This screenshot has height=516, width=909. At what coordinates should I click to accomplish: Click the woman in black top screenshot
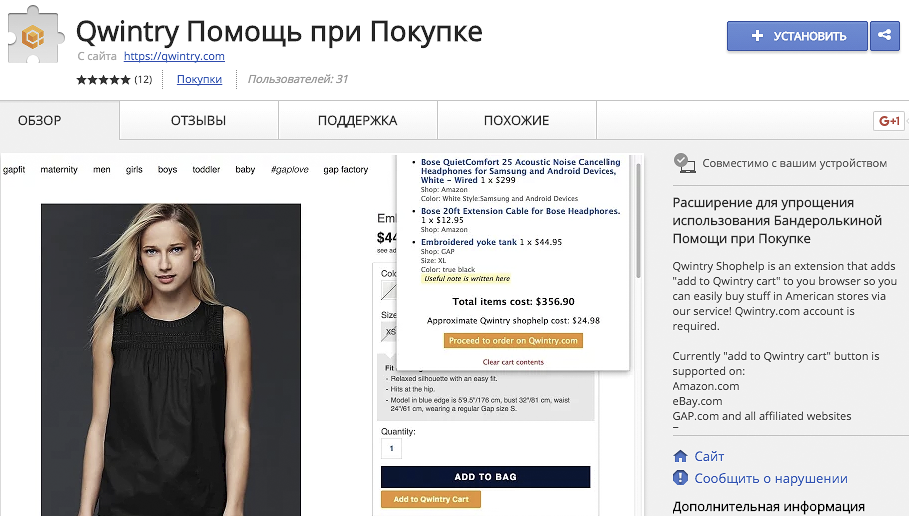pos(170,360)
